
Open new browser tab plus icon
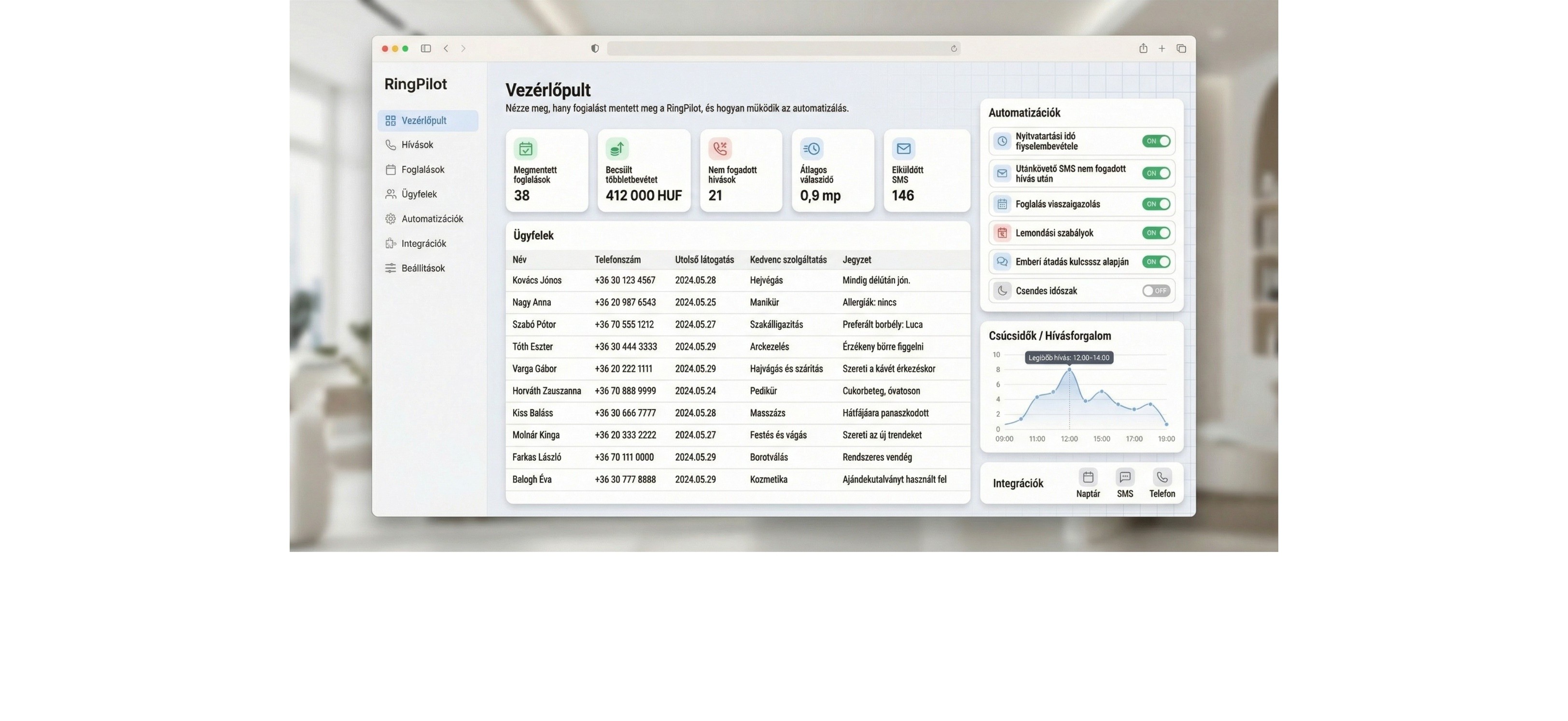pos(1162,49)
